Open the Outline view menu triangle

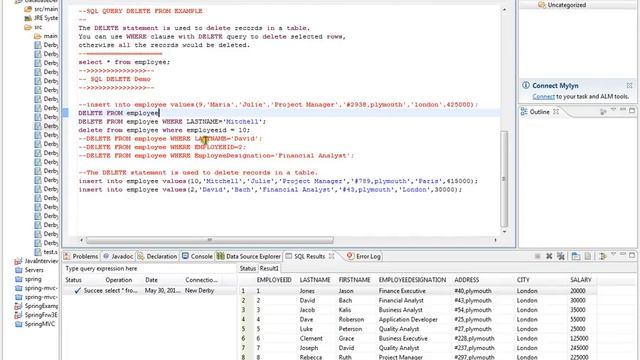613,110
